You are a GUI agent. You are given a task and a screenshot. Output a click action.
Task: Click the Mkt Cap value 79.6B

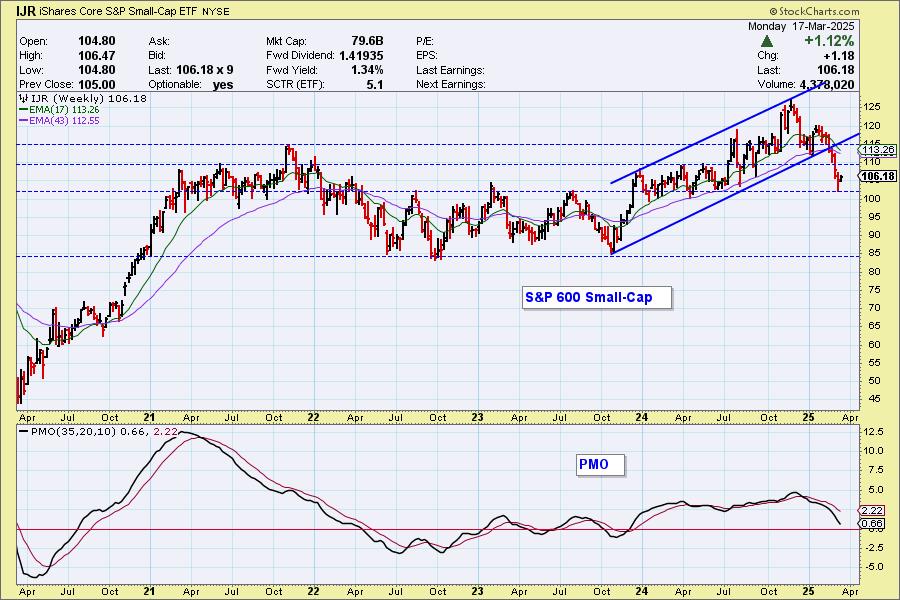[x=367, y=41]
